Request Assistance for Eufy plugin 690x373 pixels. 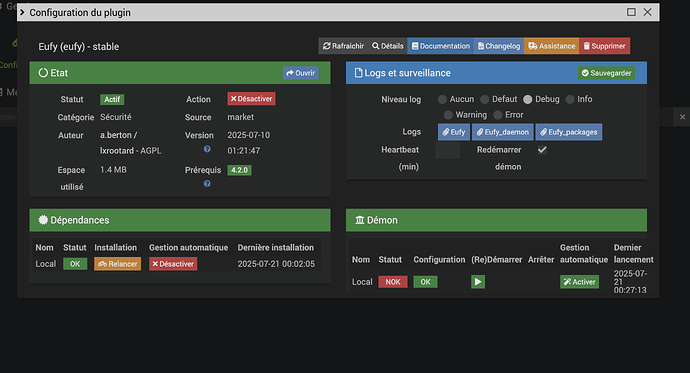[x=551, y=46]
